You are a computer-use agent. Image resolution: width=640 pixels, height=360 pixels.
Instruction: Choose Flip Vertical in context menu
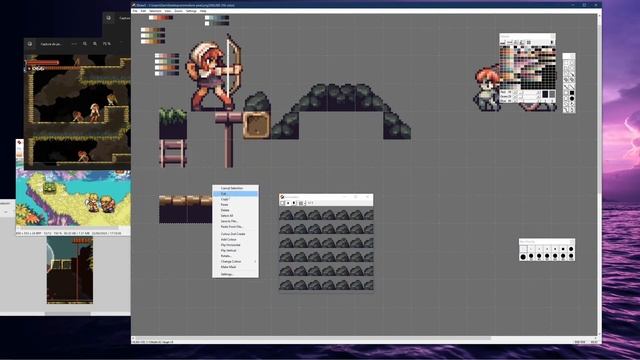235,250
